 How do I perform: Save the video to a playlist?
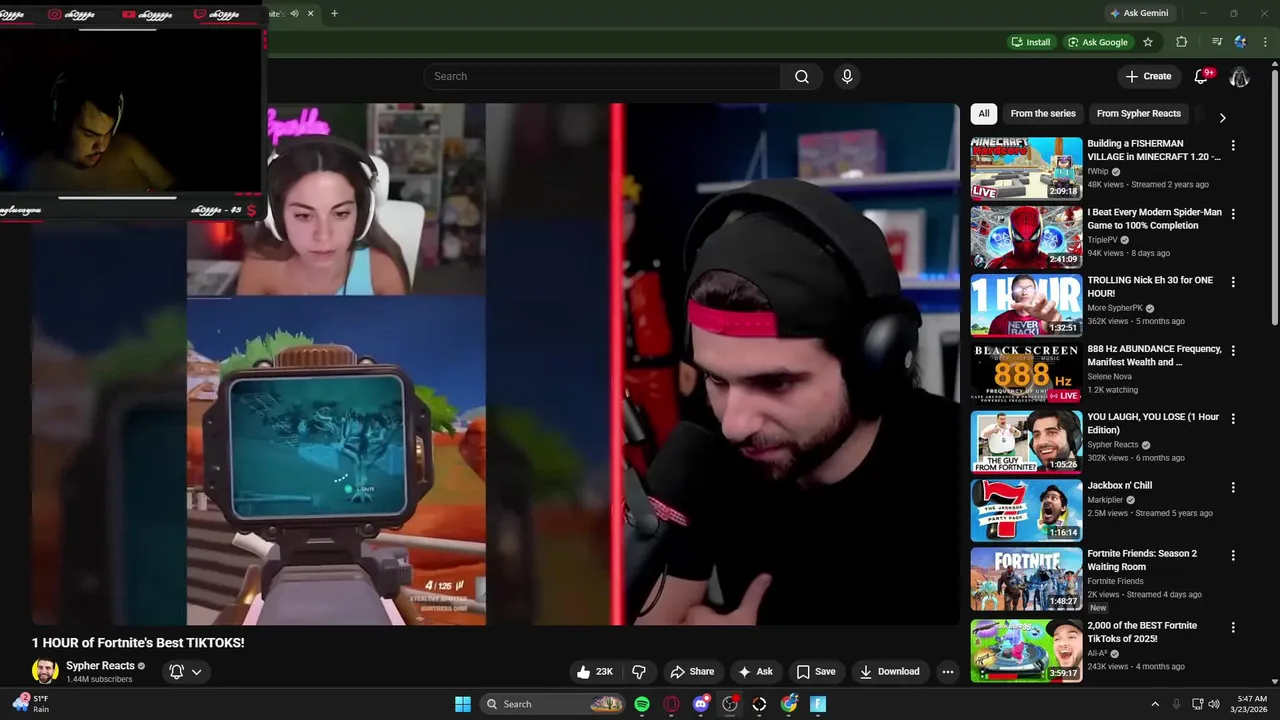click(816, 671)
